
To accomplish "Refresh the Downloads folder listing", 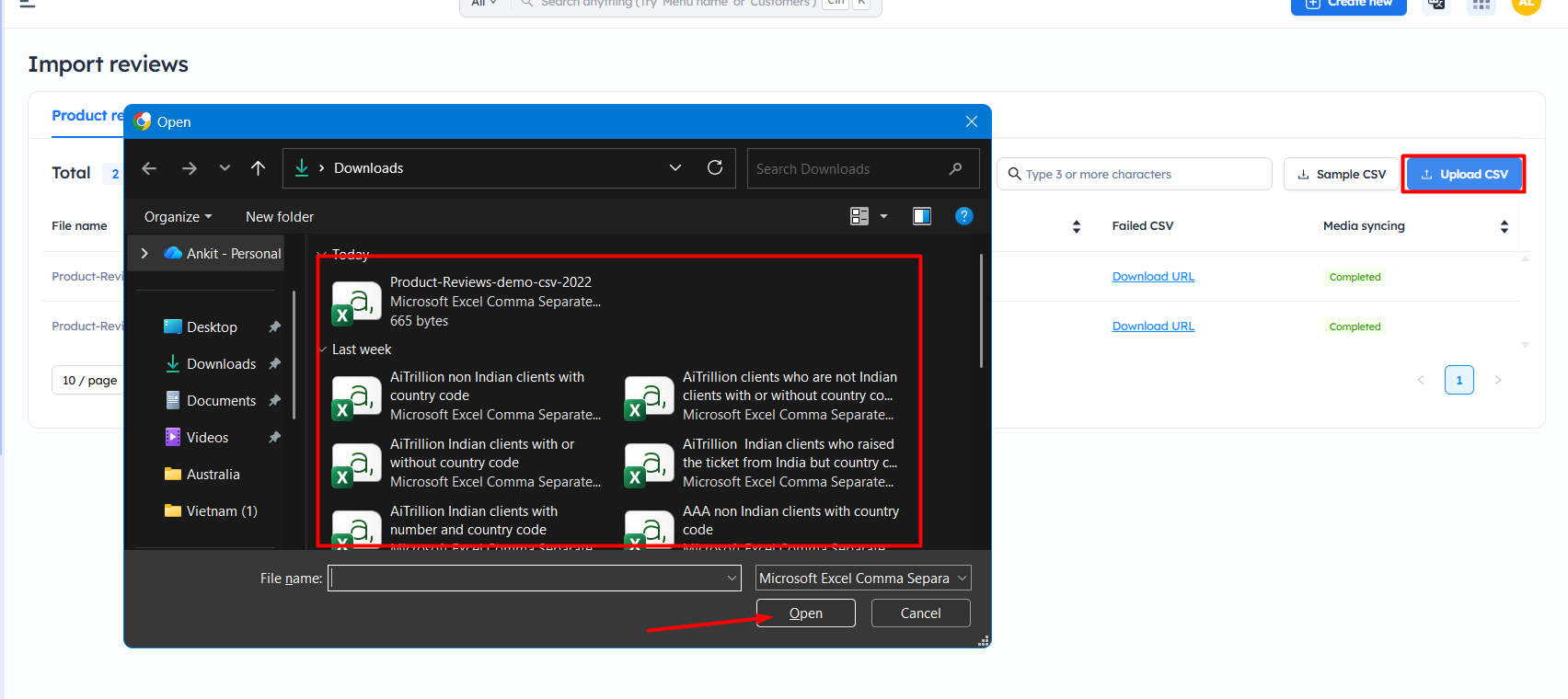I will 715,167.
